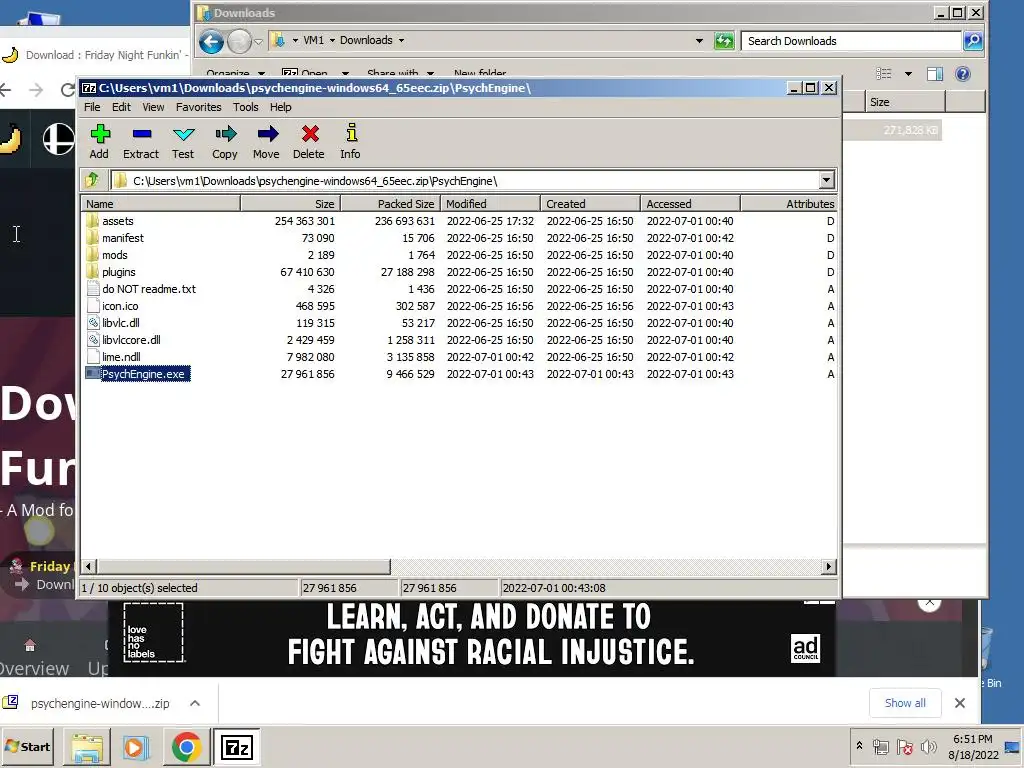Click back arrow in Downloads window

click(x=211, y=42)
